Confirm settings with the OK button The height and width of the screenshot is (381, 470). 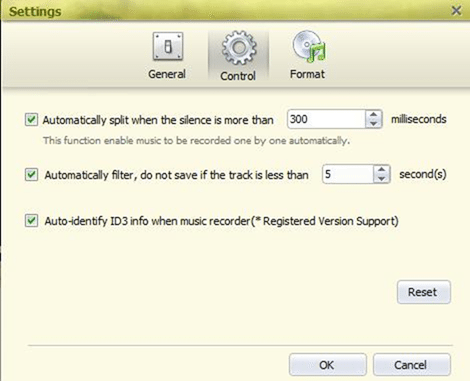pyautogui.click(x=328, y=365)
